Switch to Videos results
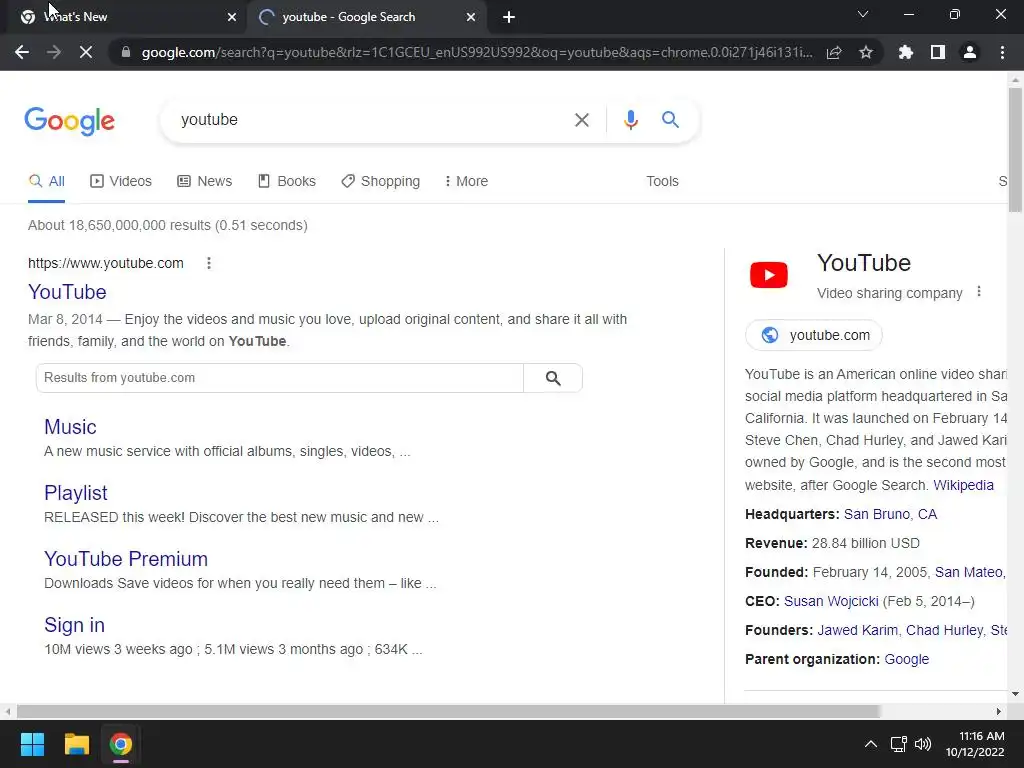 click(x=121, y=182)
